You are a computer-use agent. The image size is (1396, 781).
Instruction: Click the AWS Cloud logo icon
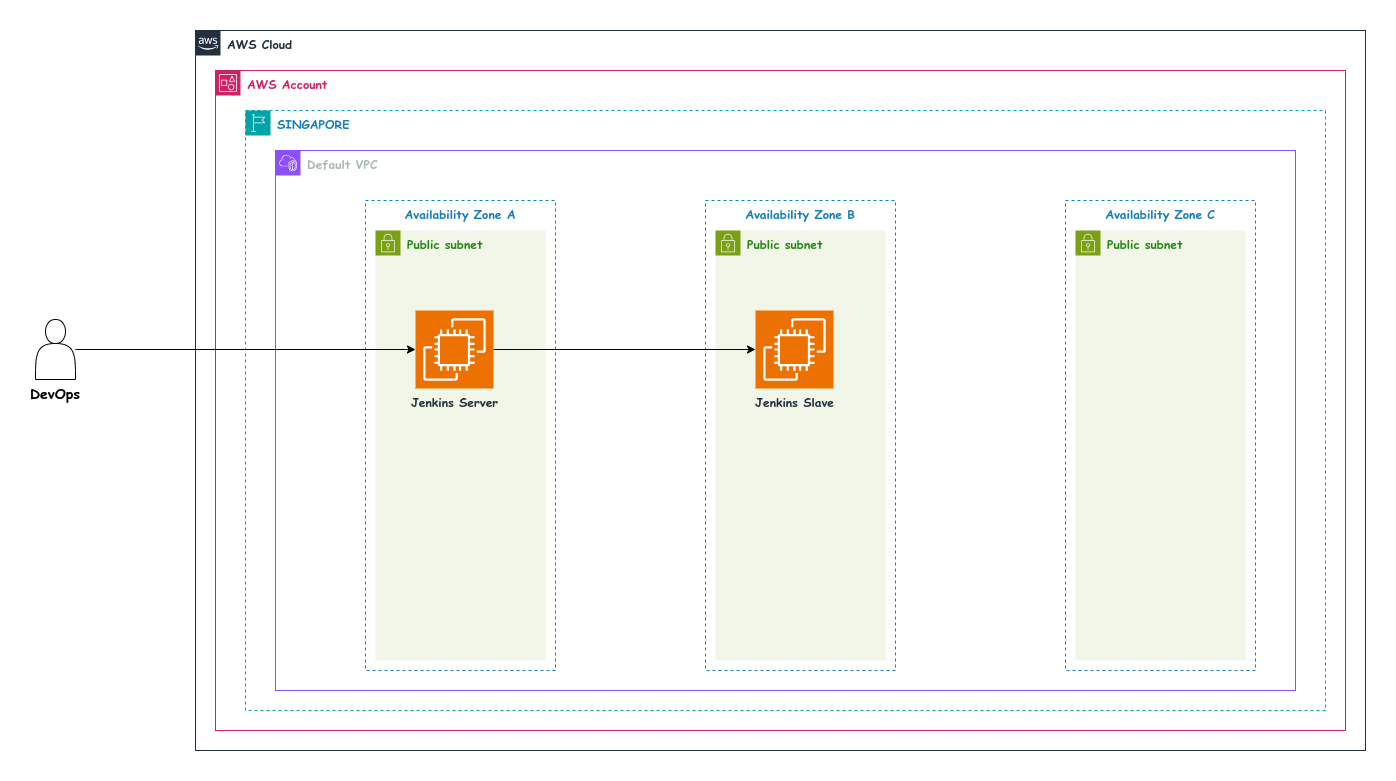(208, 43)
